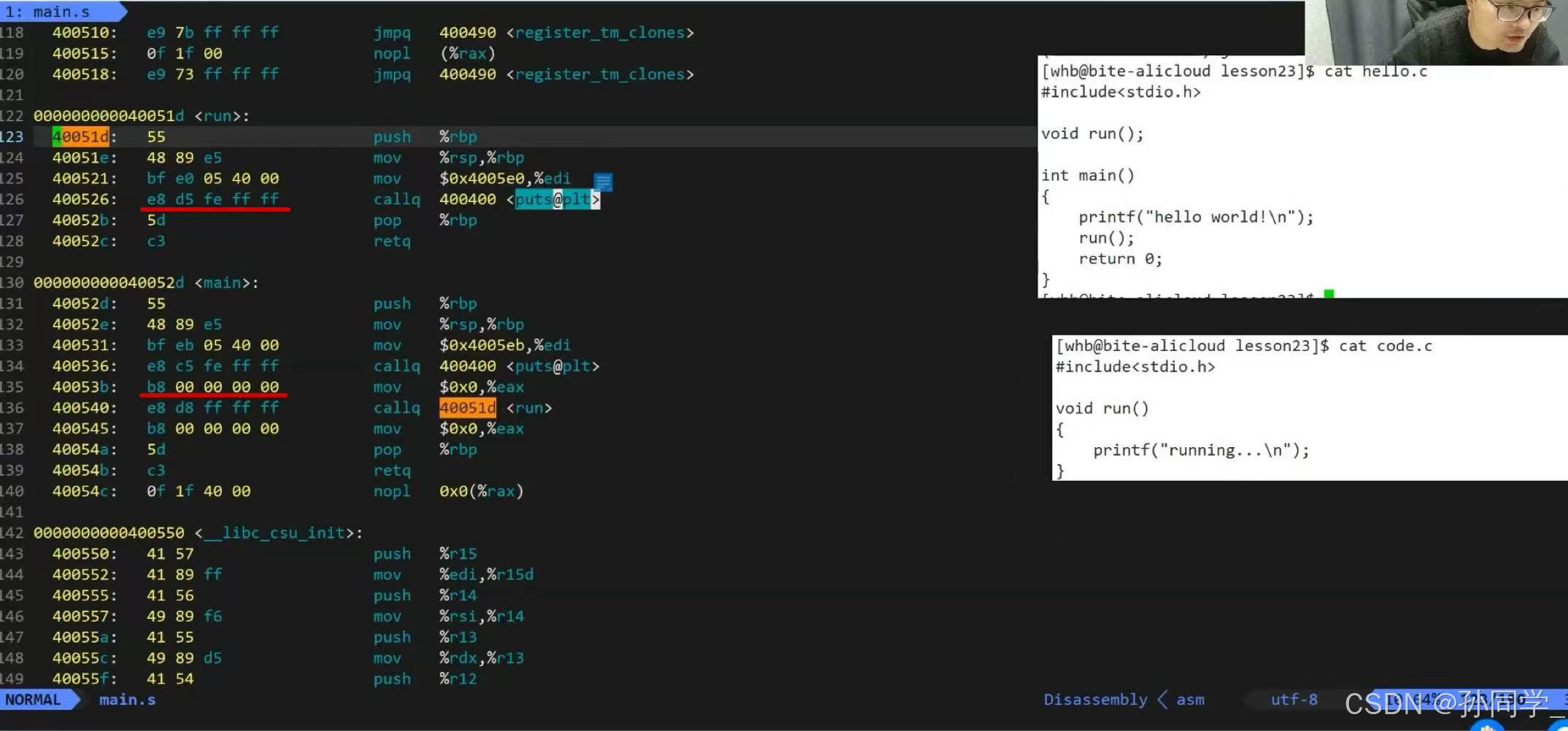Click 'push %r12' on line 149

click(425, 678)
